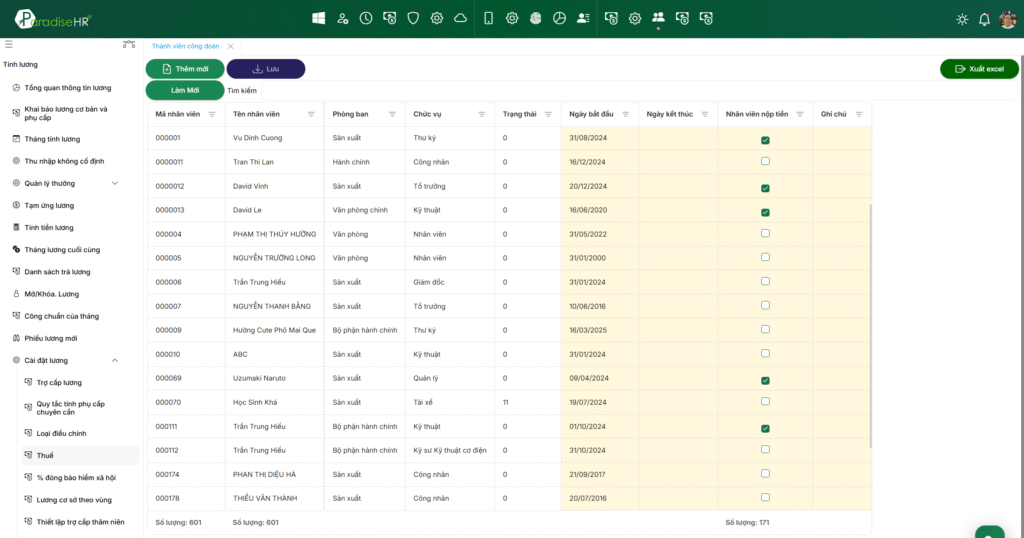This screenshot has height=538, width=1024.
Task: Click the hierarchy tree icon above sidebar
Action: tap(129, 44)
